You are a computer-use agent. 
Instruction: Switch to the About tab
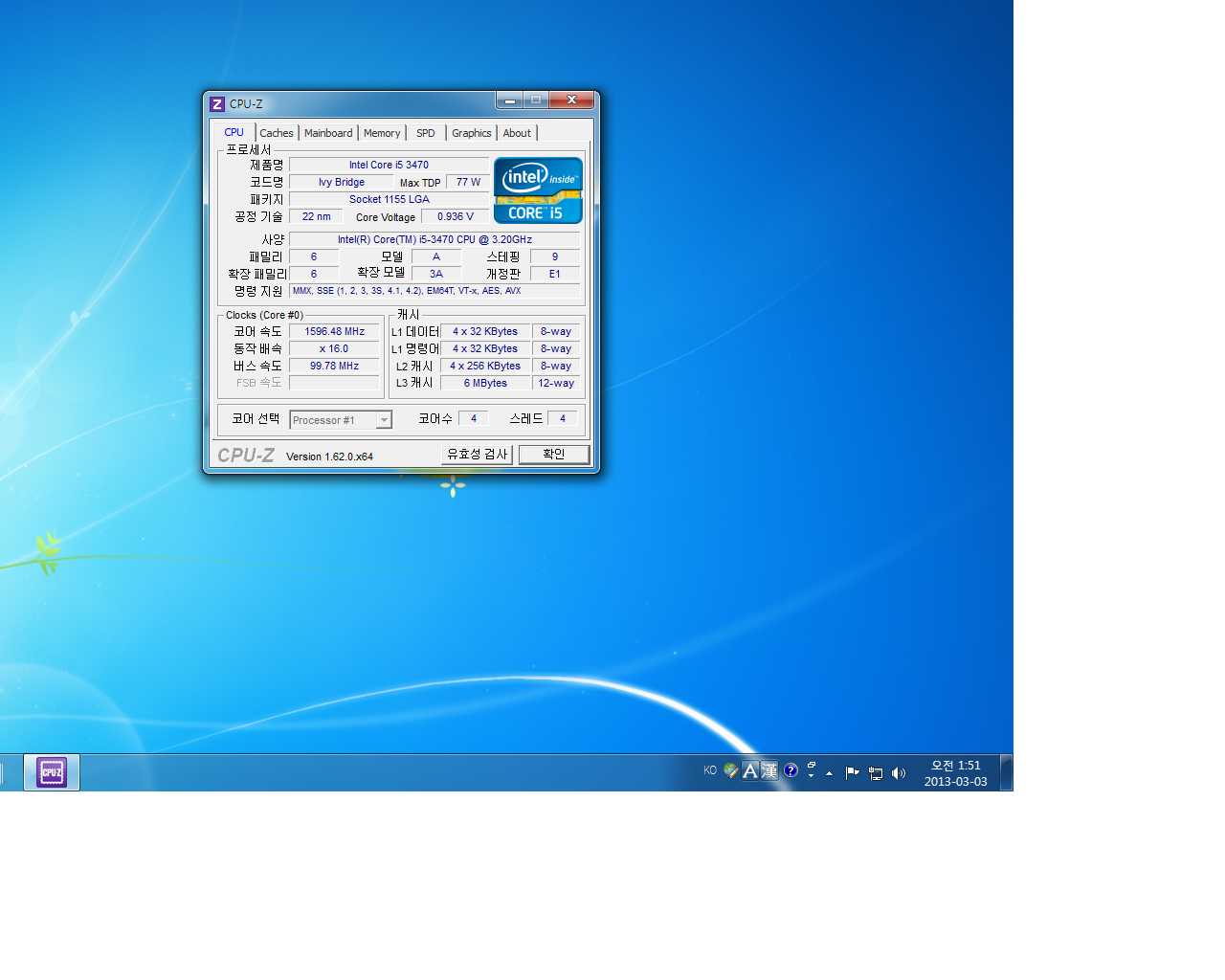(x=517, y=133)
